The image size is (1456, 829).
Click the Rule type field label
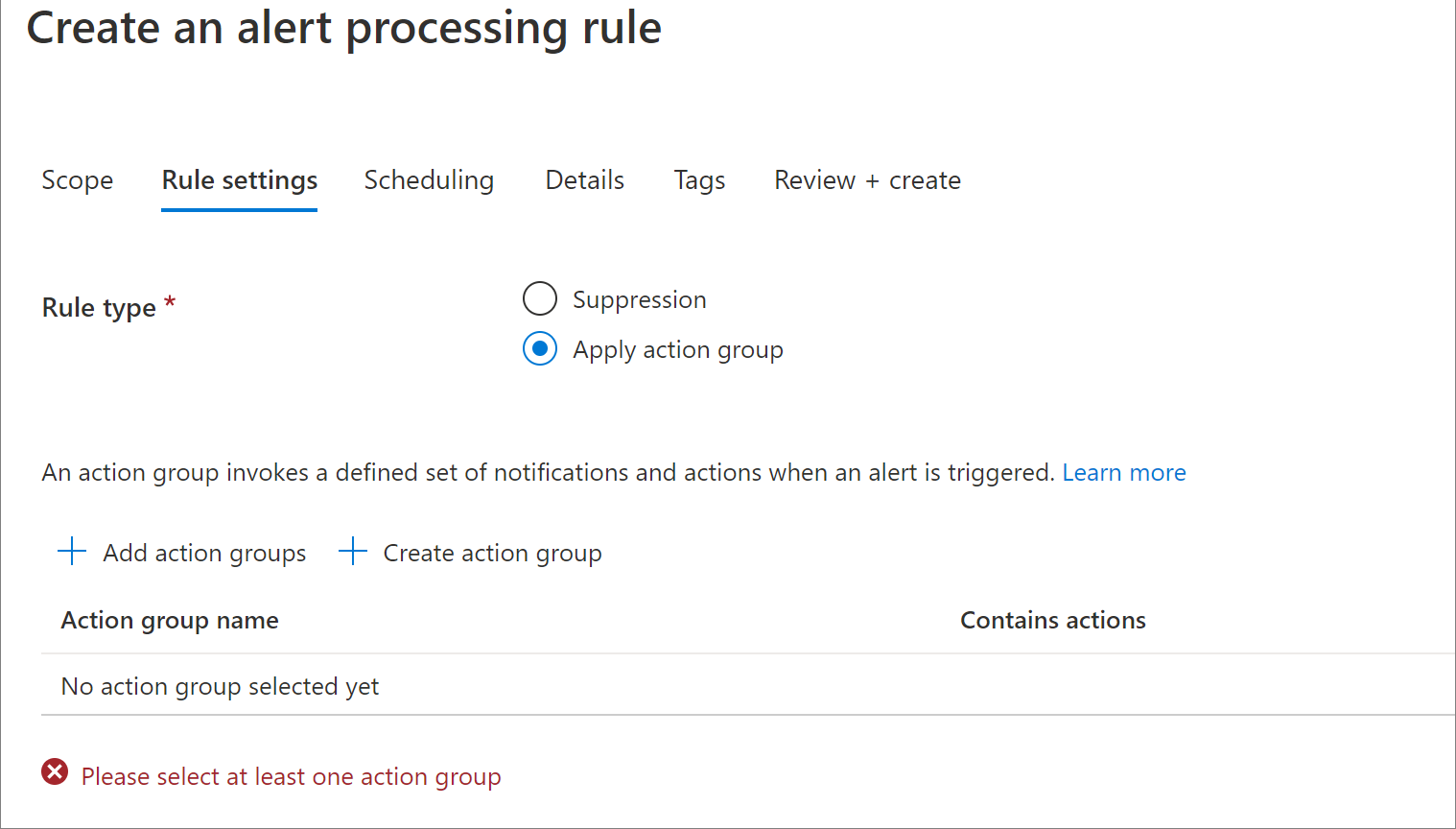(x=99, y=308)
